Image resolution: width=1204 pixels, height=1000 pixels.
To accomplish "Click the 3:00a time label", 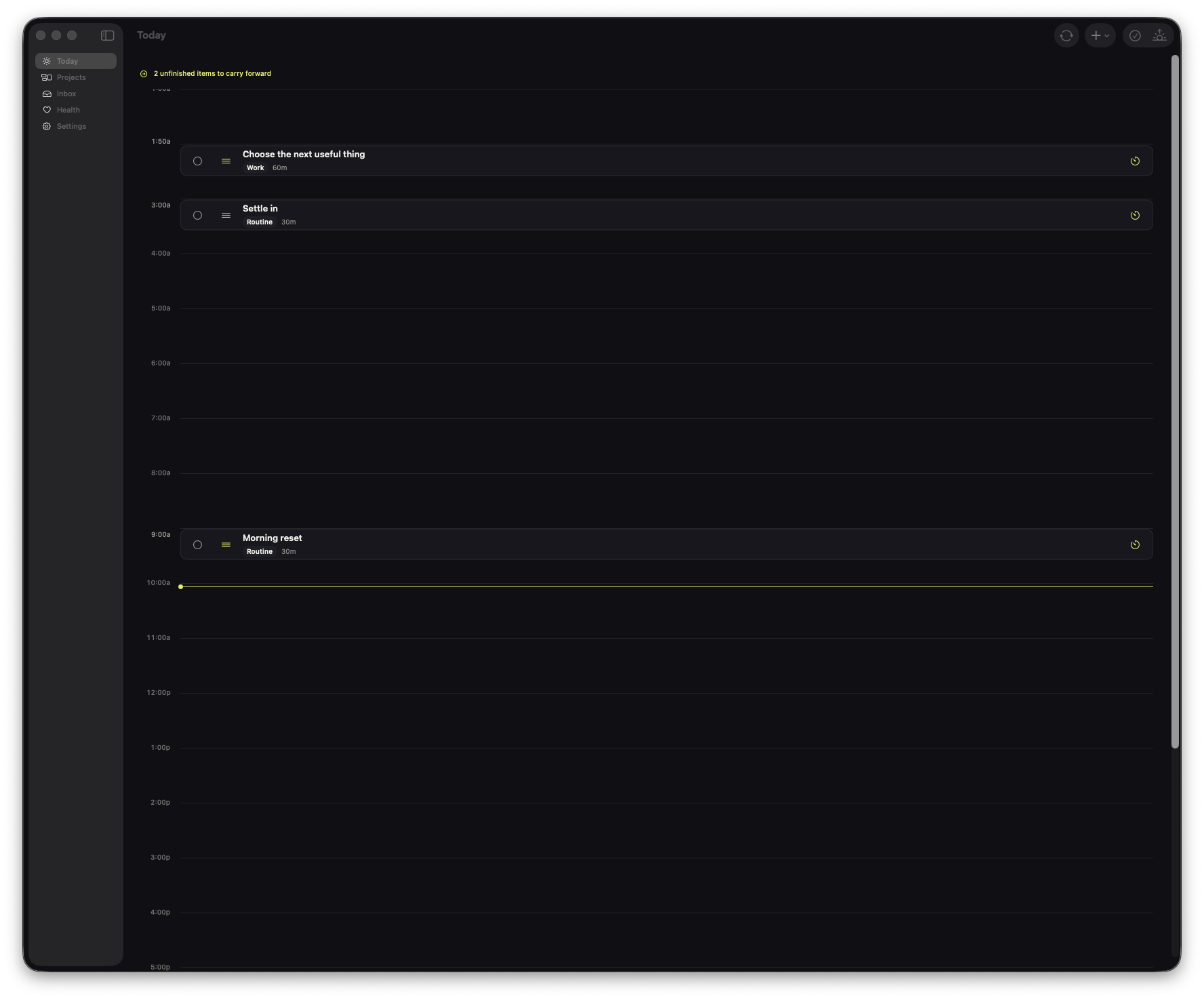I will click(x=161, y=205).
